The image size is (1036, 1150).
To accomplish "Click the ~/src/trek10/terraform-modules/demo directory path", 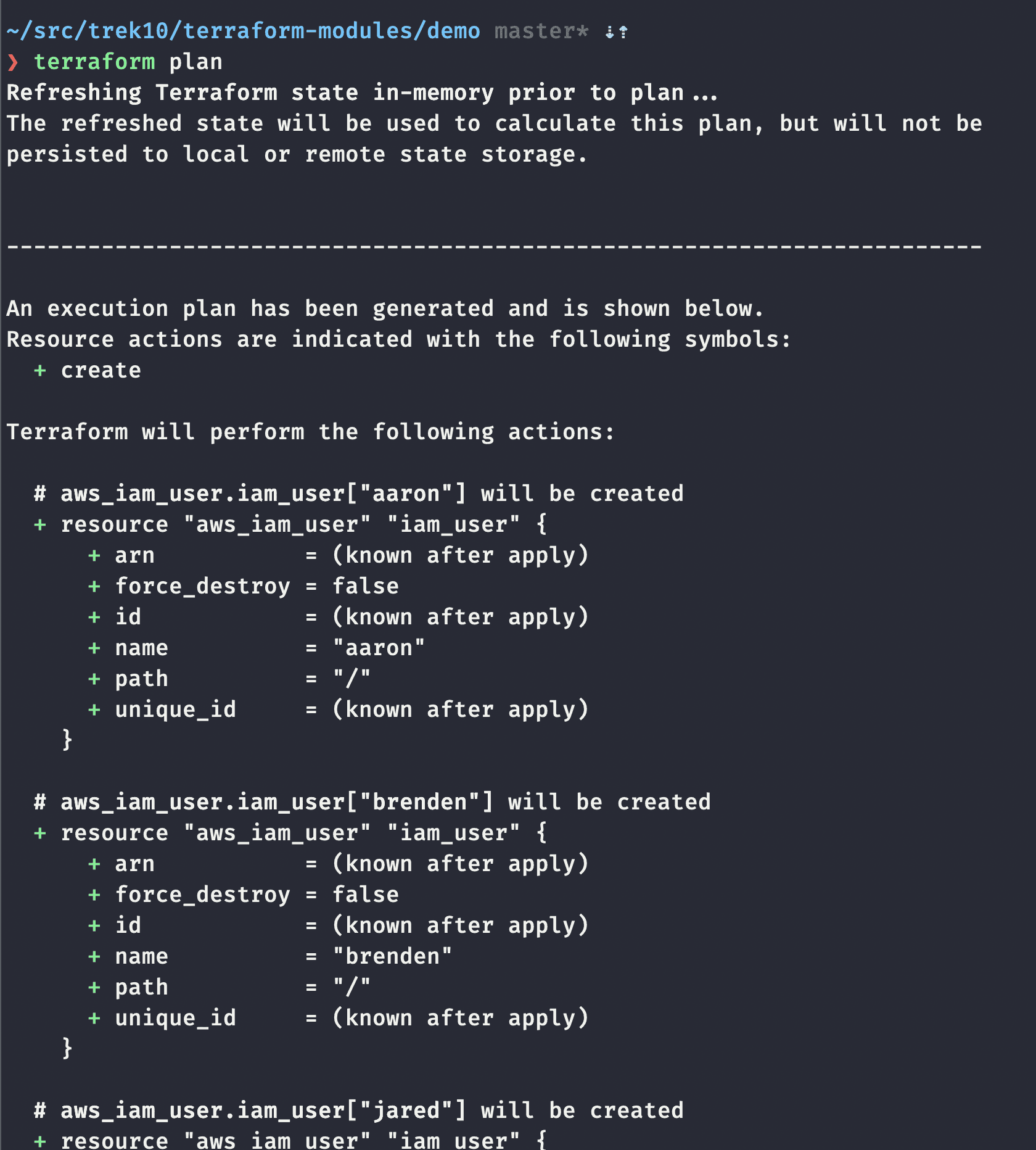I will pyautogui.click(x=243, y=31).
